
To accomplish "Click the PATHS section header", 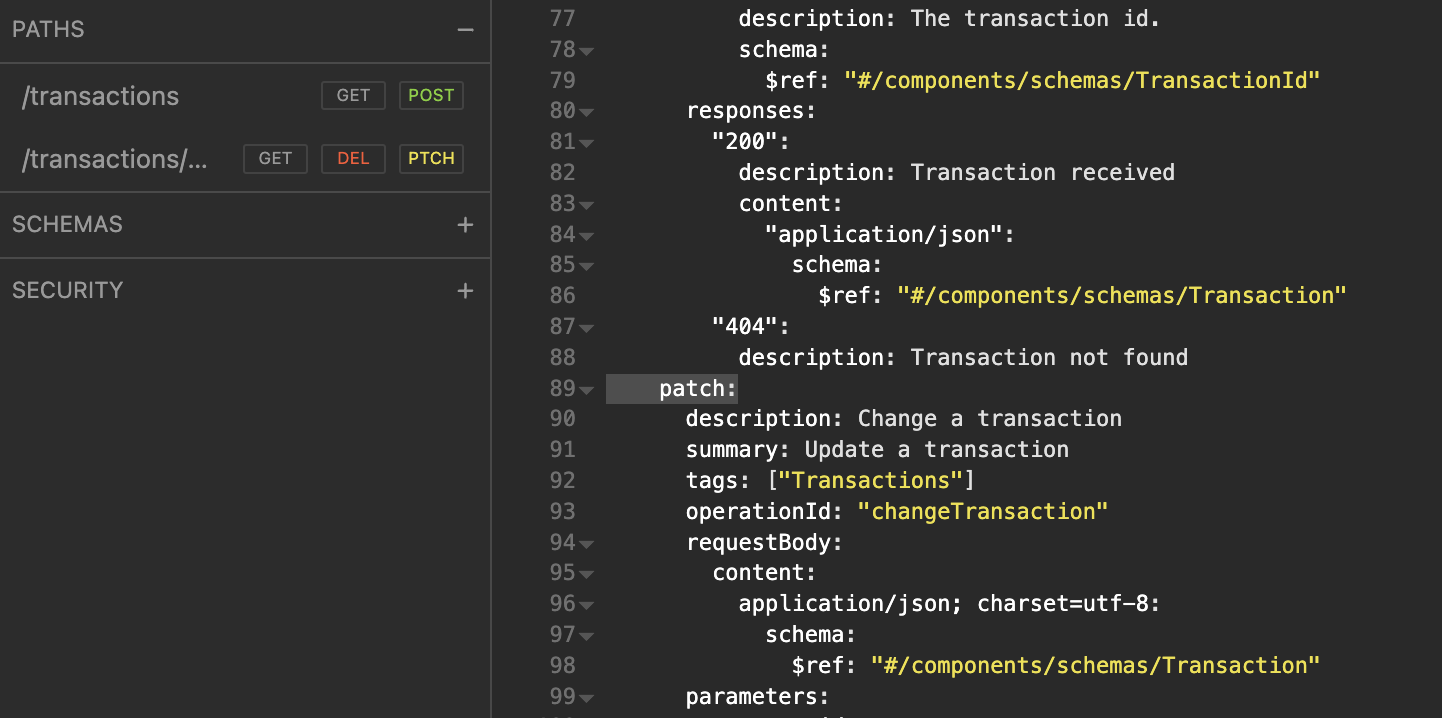I will [x=48, y=30].
